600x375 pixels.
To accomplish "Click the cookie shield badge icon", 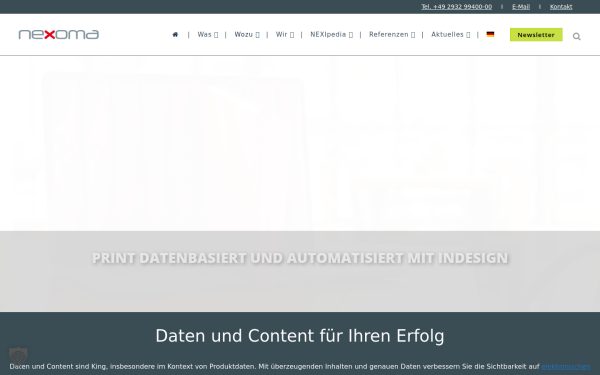I will click(18, 356).
